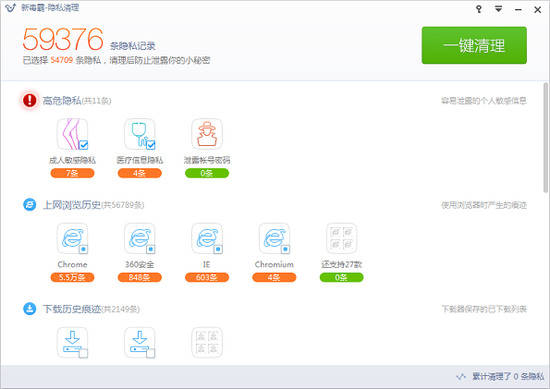Click the 7条 orange count badge

coord(72,173)
